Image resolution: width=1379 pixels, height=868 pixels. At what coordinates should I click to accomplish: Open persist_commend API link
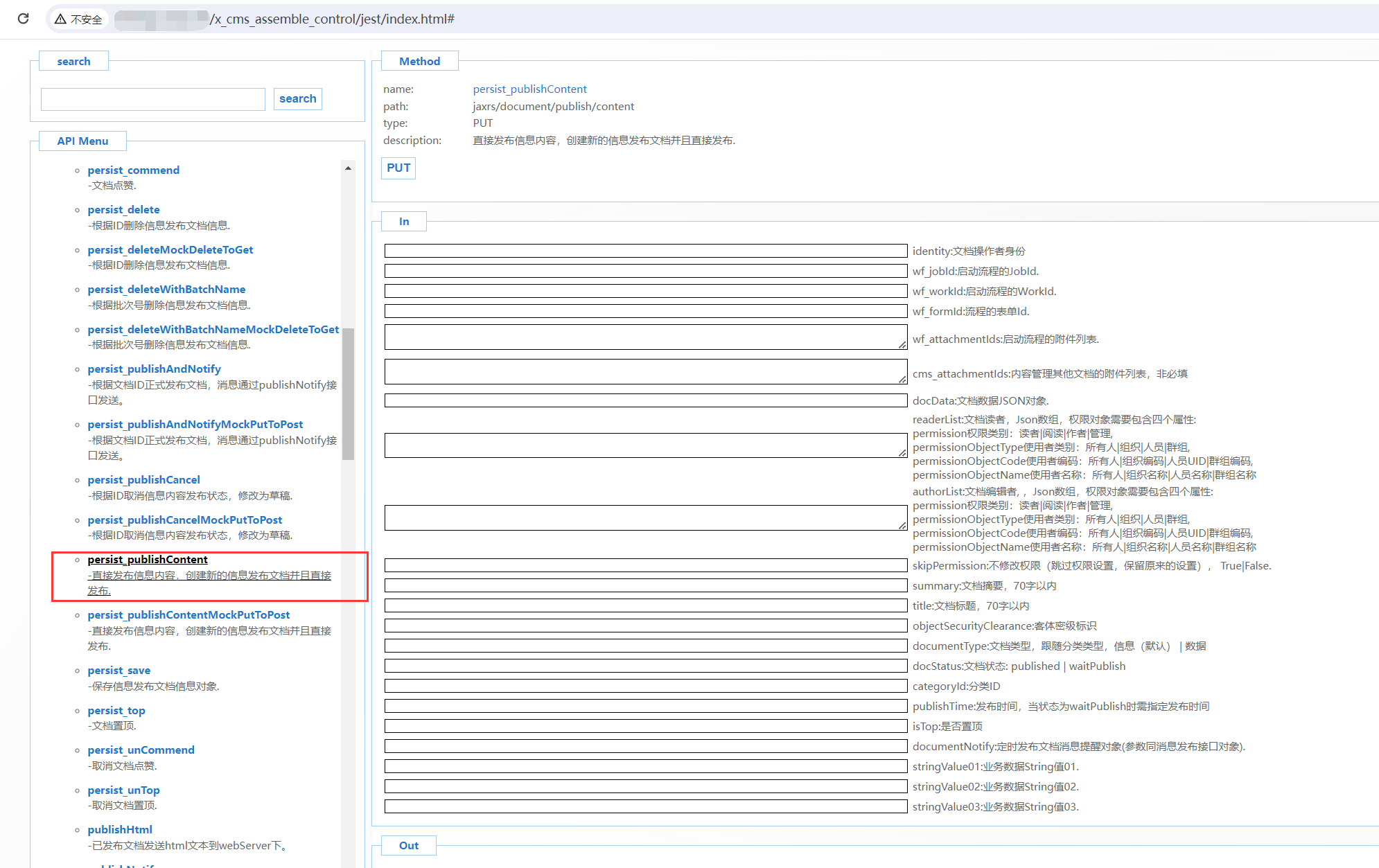point(133,170)
